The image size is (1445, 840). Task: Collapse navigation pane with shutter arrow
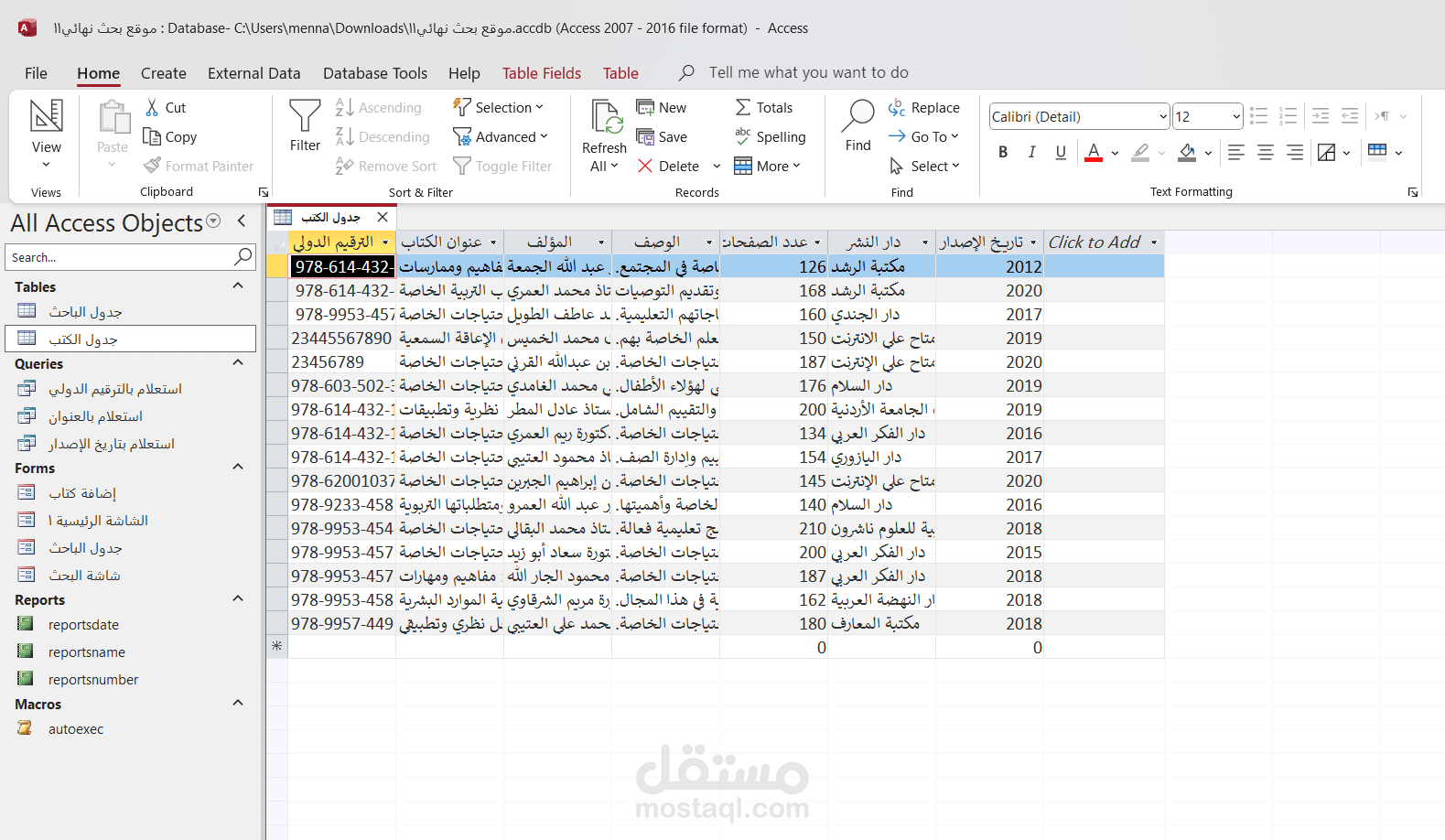click(x=242, y=221)
